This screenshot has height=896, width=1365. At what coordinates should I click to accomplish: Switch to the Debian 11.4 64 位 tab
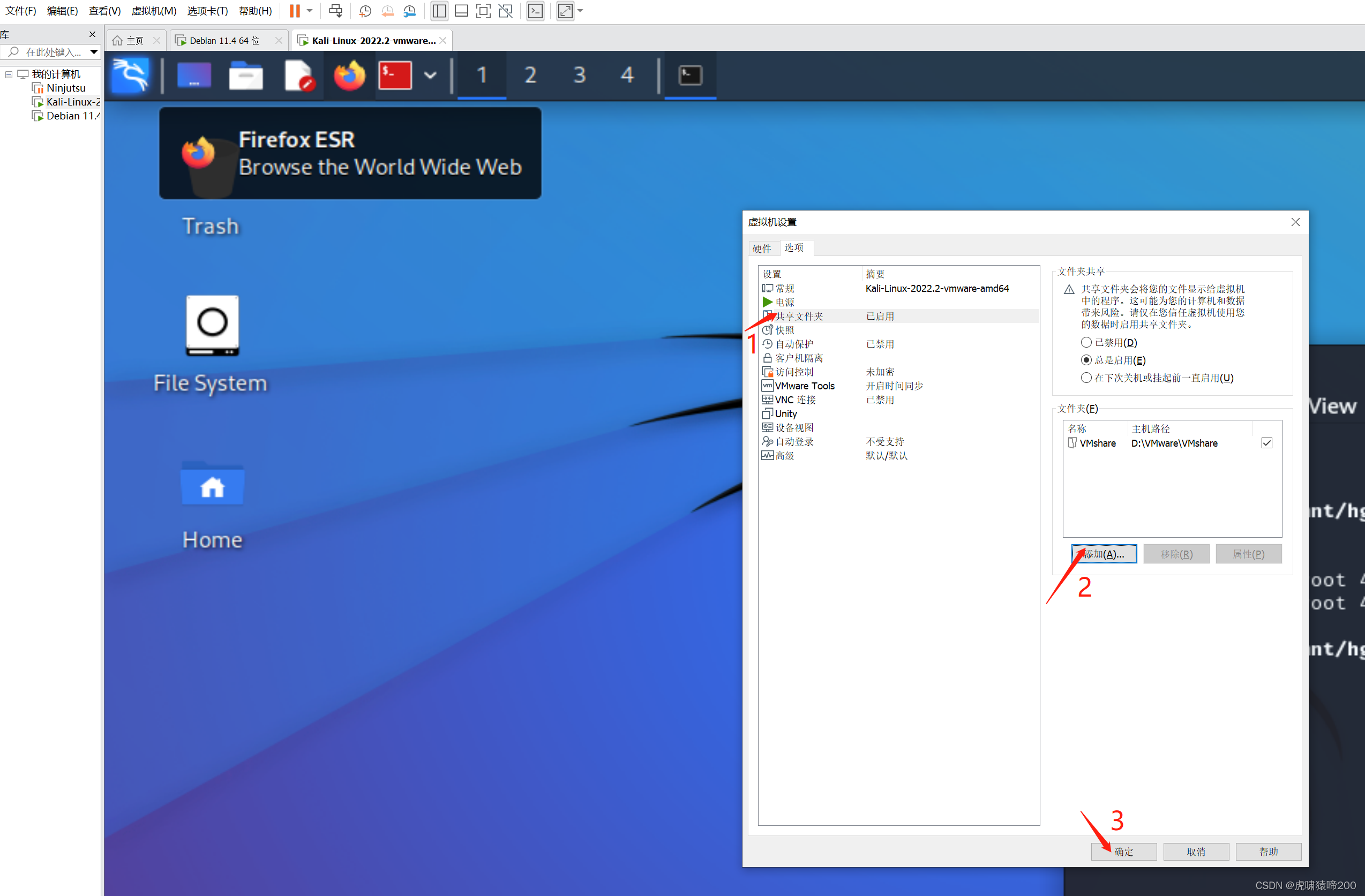225,41
